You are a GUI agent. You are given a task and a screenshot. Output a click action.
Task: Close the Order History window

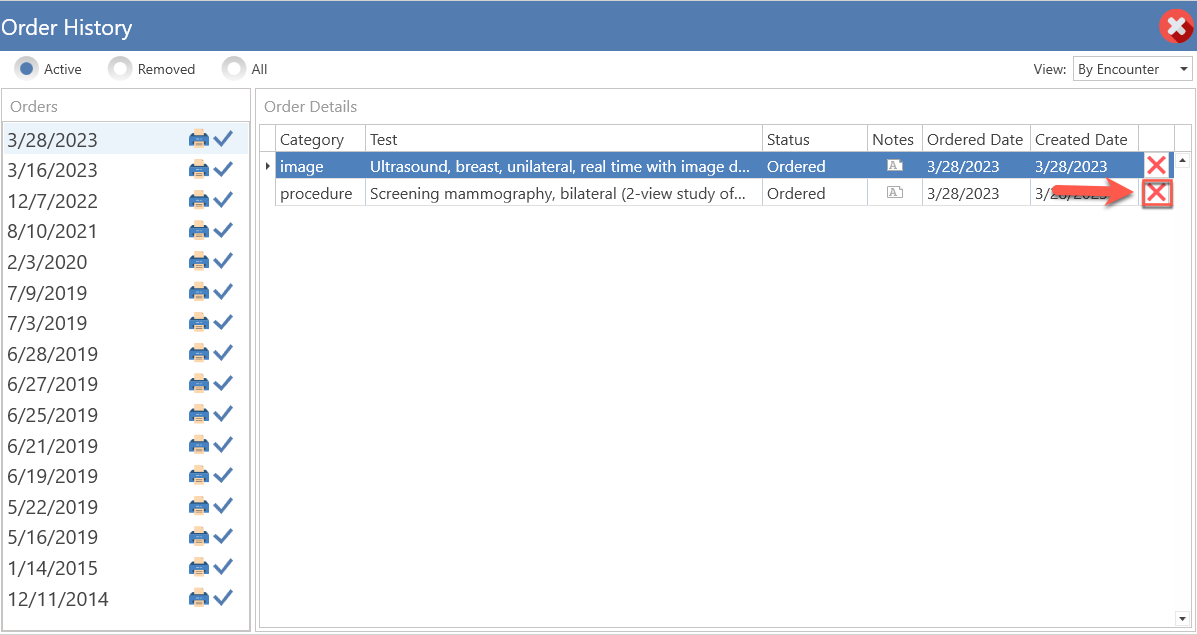[x=1176, y=27]
